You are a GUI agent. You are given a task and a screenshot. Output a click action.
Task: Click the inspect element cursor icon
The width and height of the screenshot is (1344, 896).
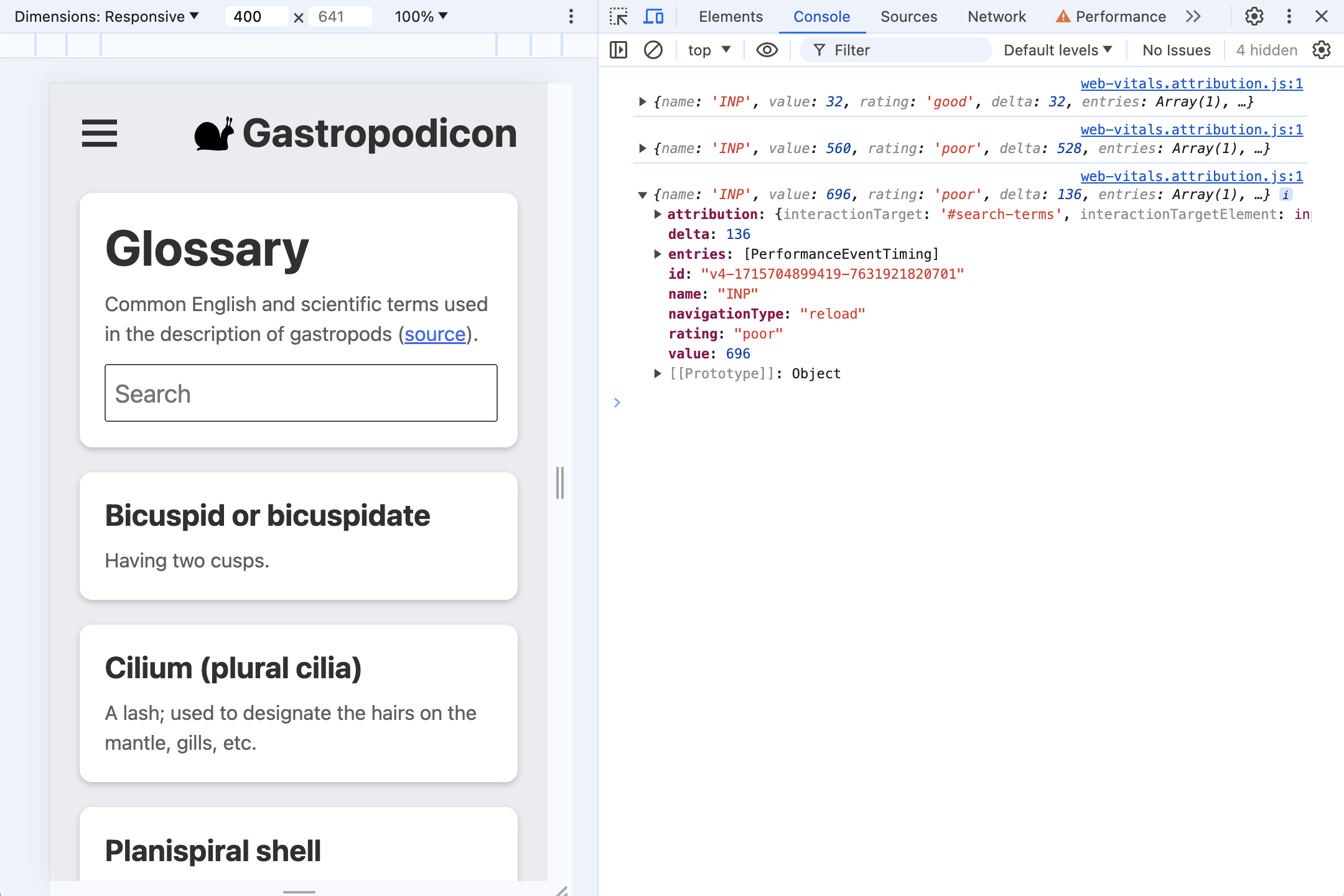(x=618, y=16)
